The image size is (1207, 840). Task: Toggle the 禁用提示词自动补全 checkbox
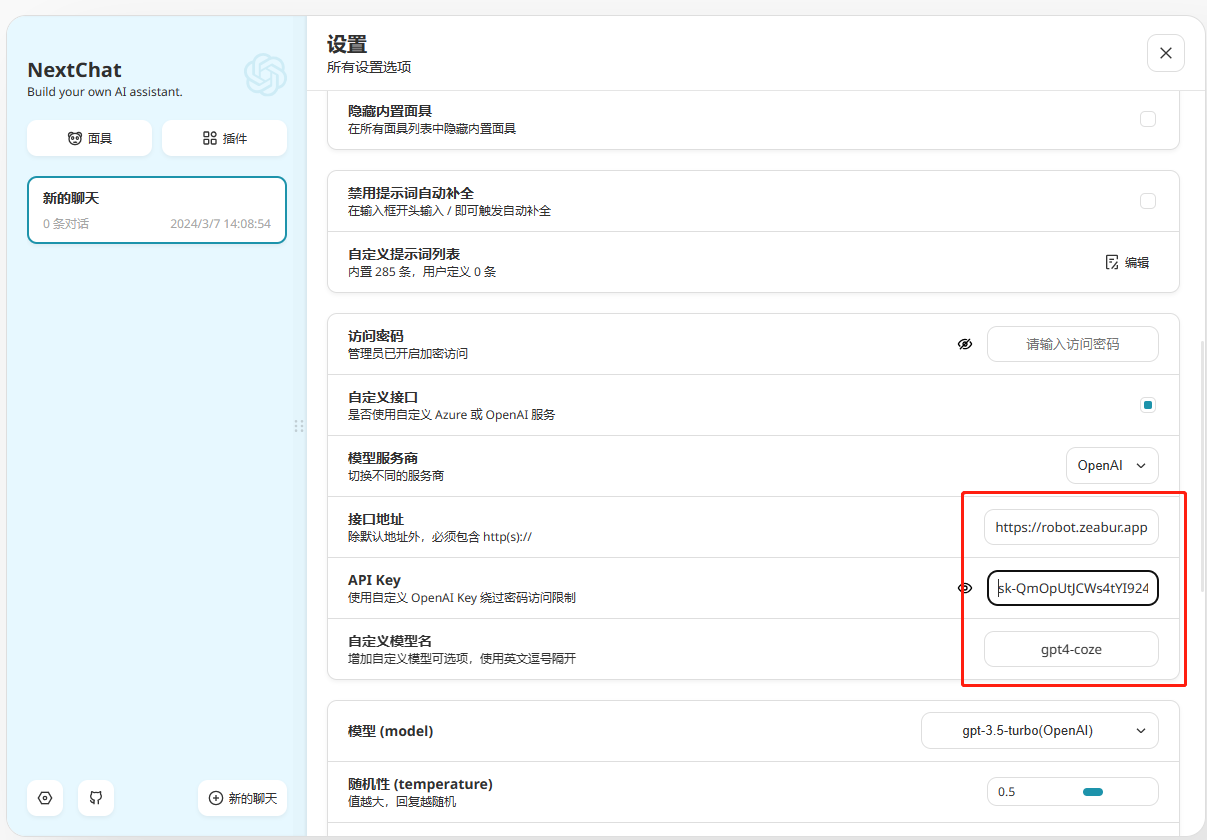[1148, 201]
